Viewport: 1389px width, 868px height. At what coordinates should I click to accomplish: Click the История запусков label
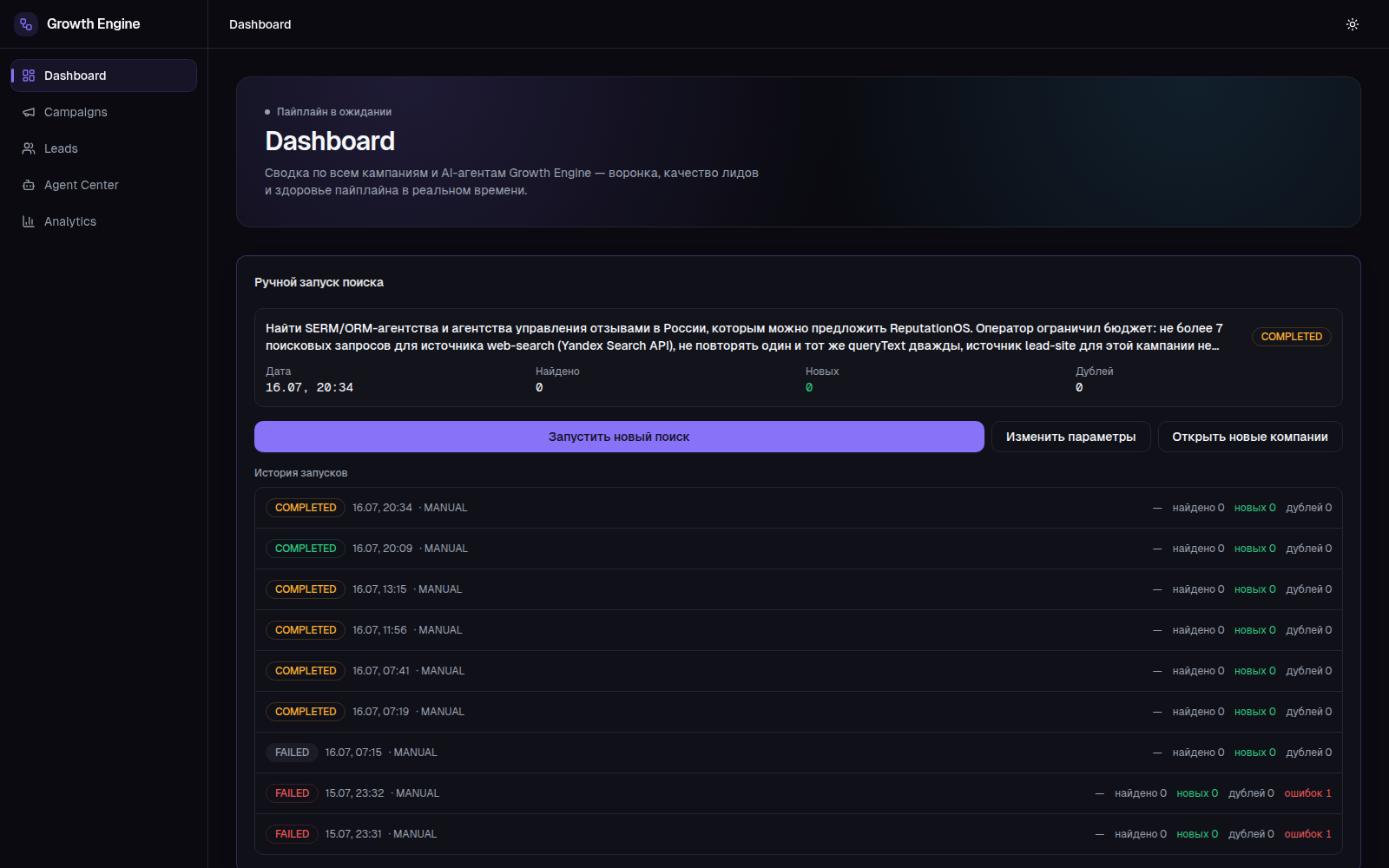(300, 473)
